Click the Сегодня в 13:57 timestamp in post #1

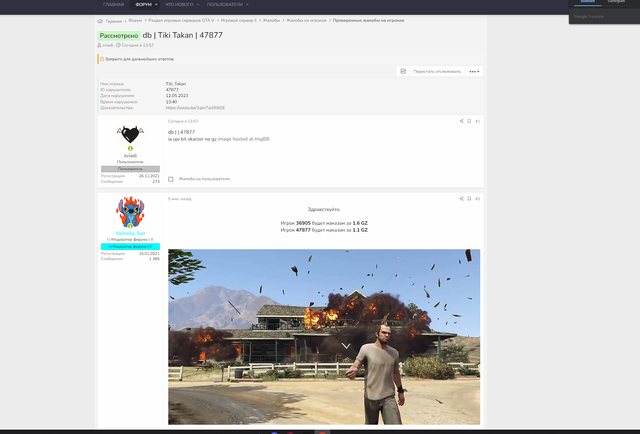tap(183, 121)
